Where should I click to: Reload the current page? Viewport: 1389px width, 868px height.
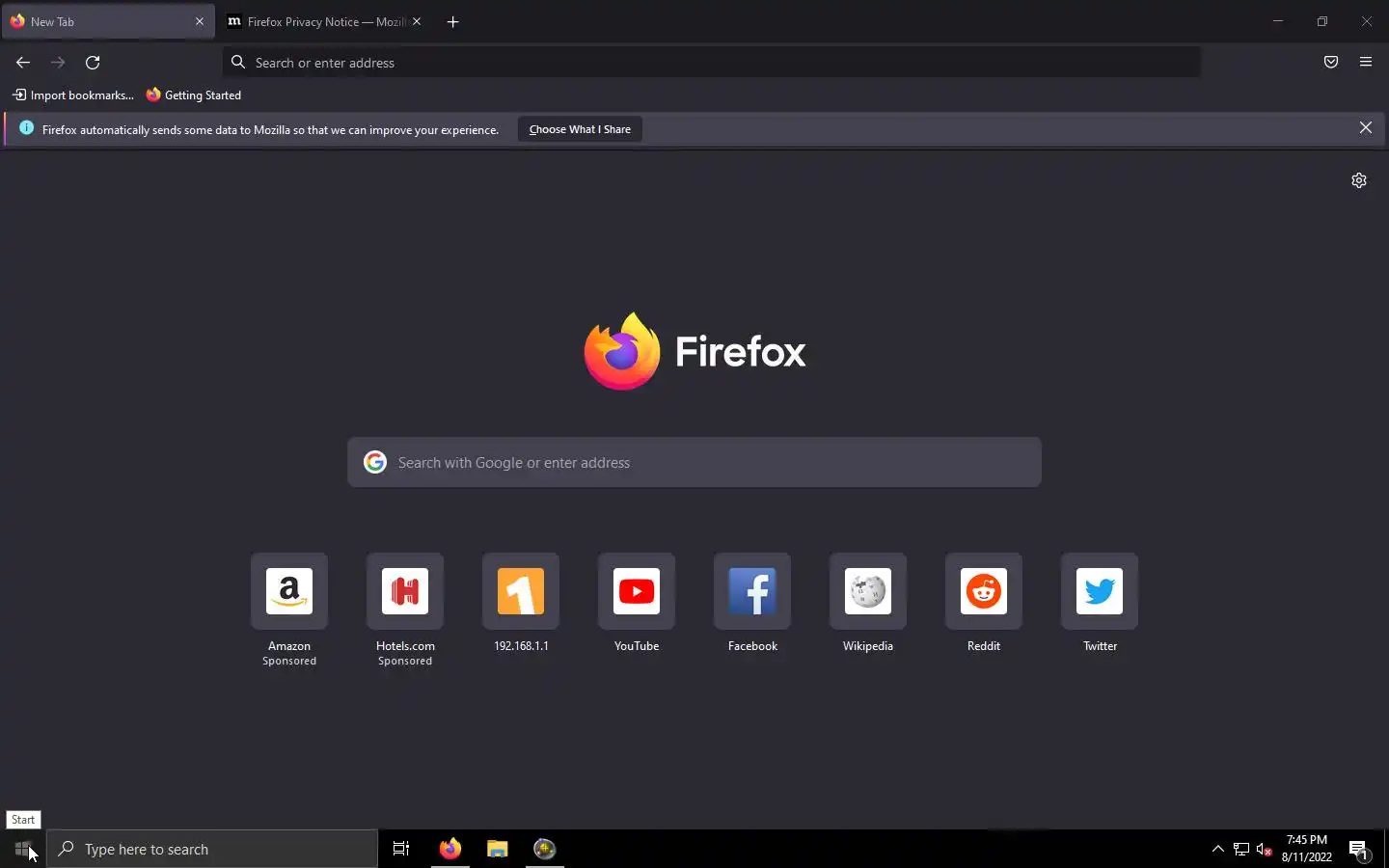[93, 63]
